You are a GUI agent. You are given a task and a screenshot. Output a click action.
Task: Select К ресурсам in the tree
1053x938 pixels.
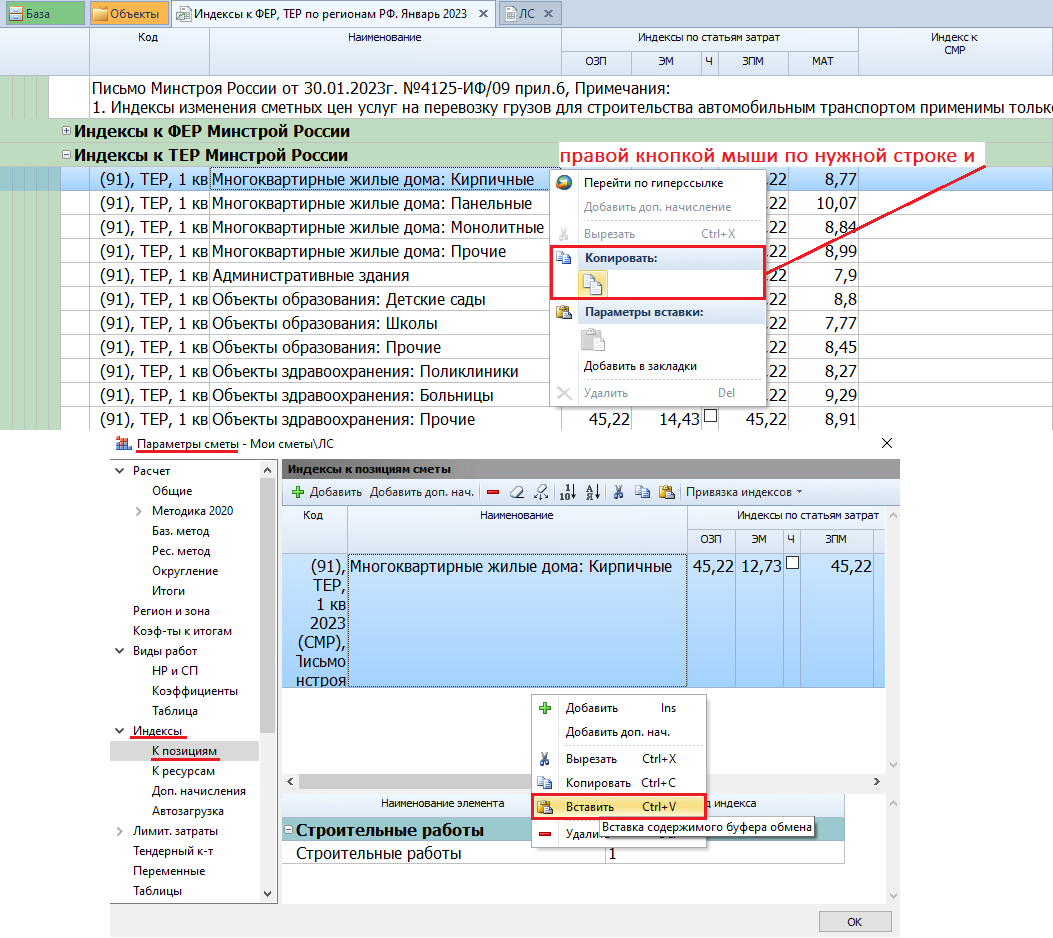point(183,771)
